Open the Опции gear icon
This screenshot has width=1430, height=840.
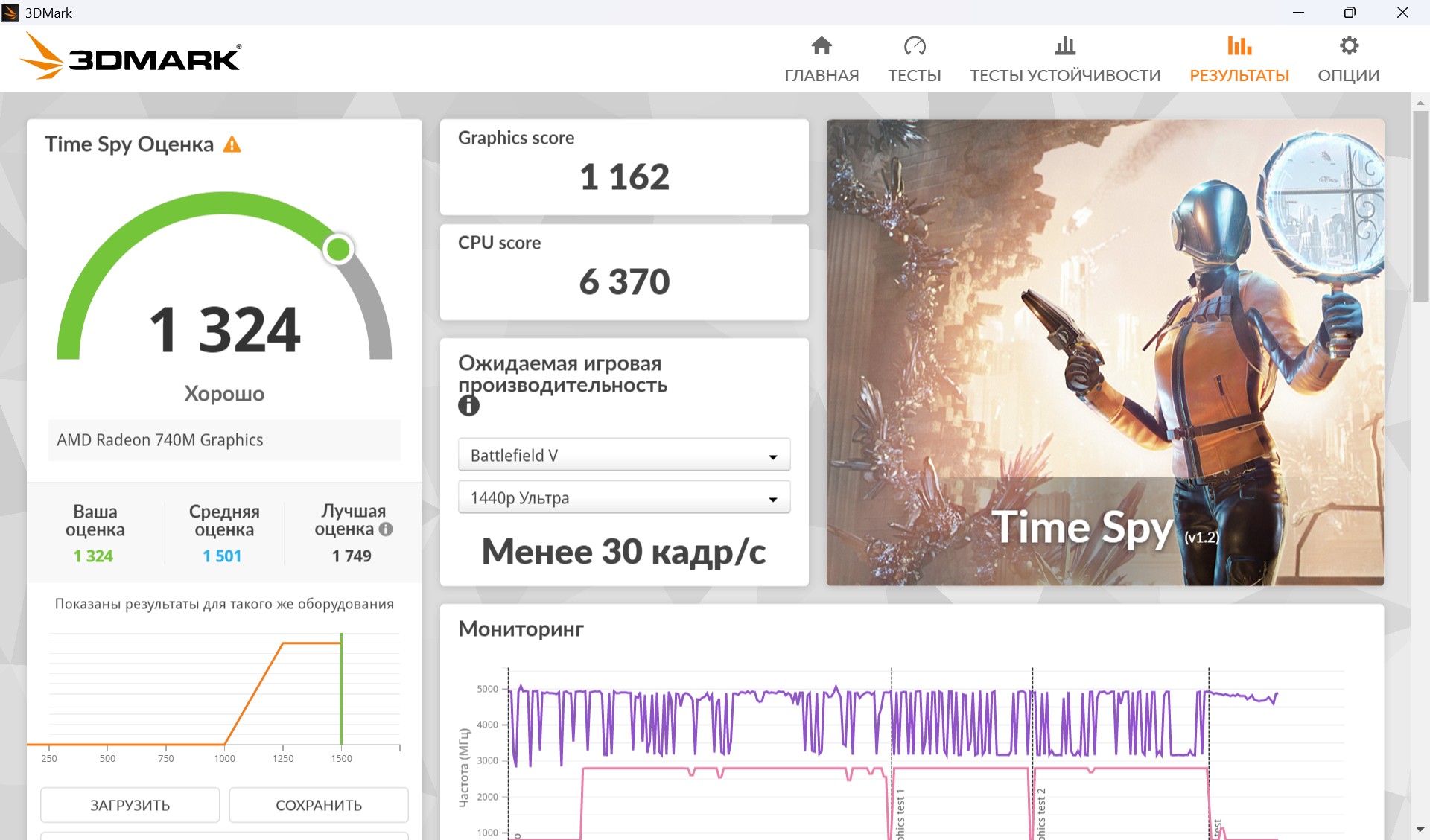[x=1349, y=46]
